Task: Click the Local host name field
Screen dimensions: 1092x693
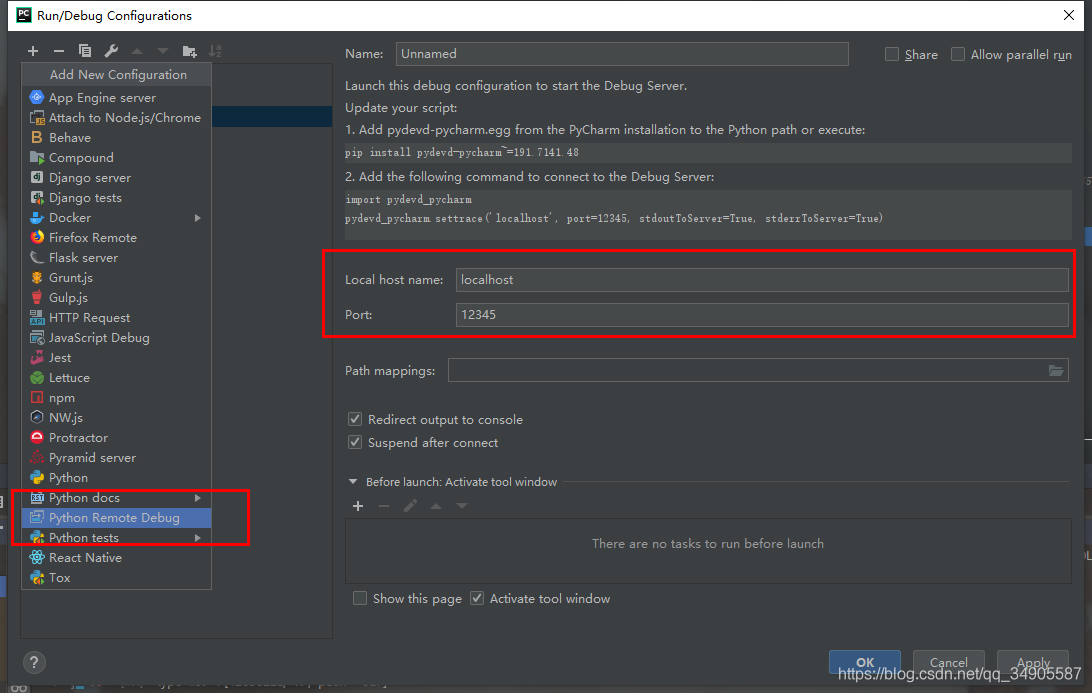Action: click(762, 280)
